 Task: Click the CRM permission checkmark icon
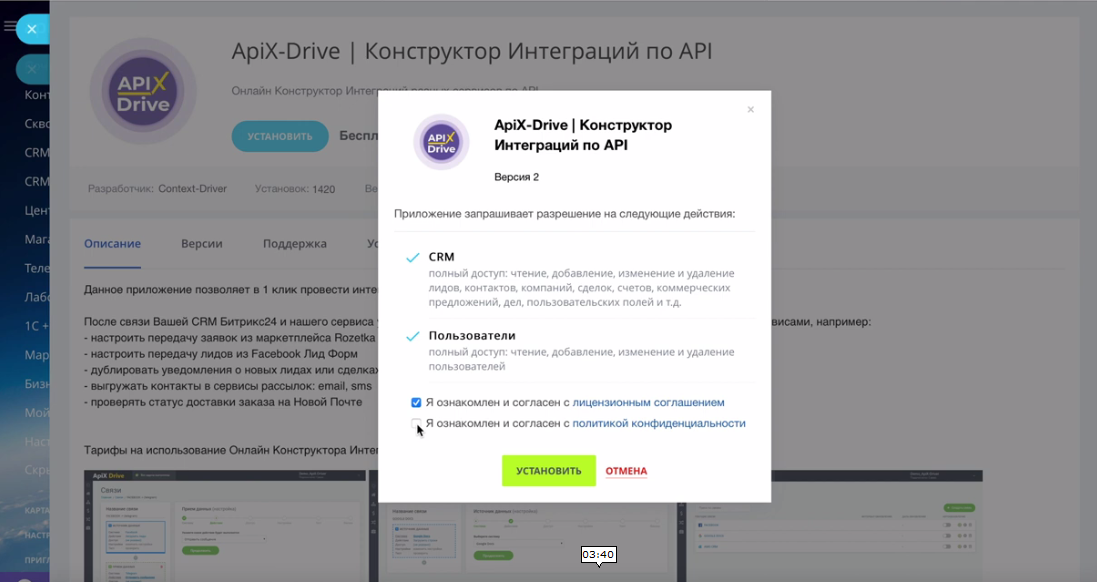(x=413, y=257)
